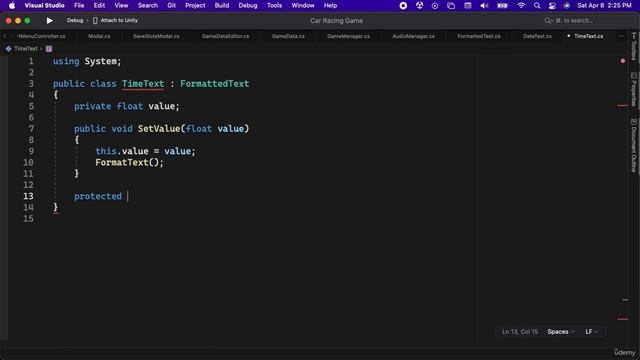Open the Edit menu

[99, 5]
